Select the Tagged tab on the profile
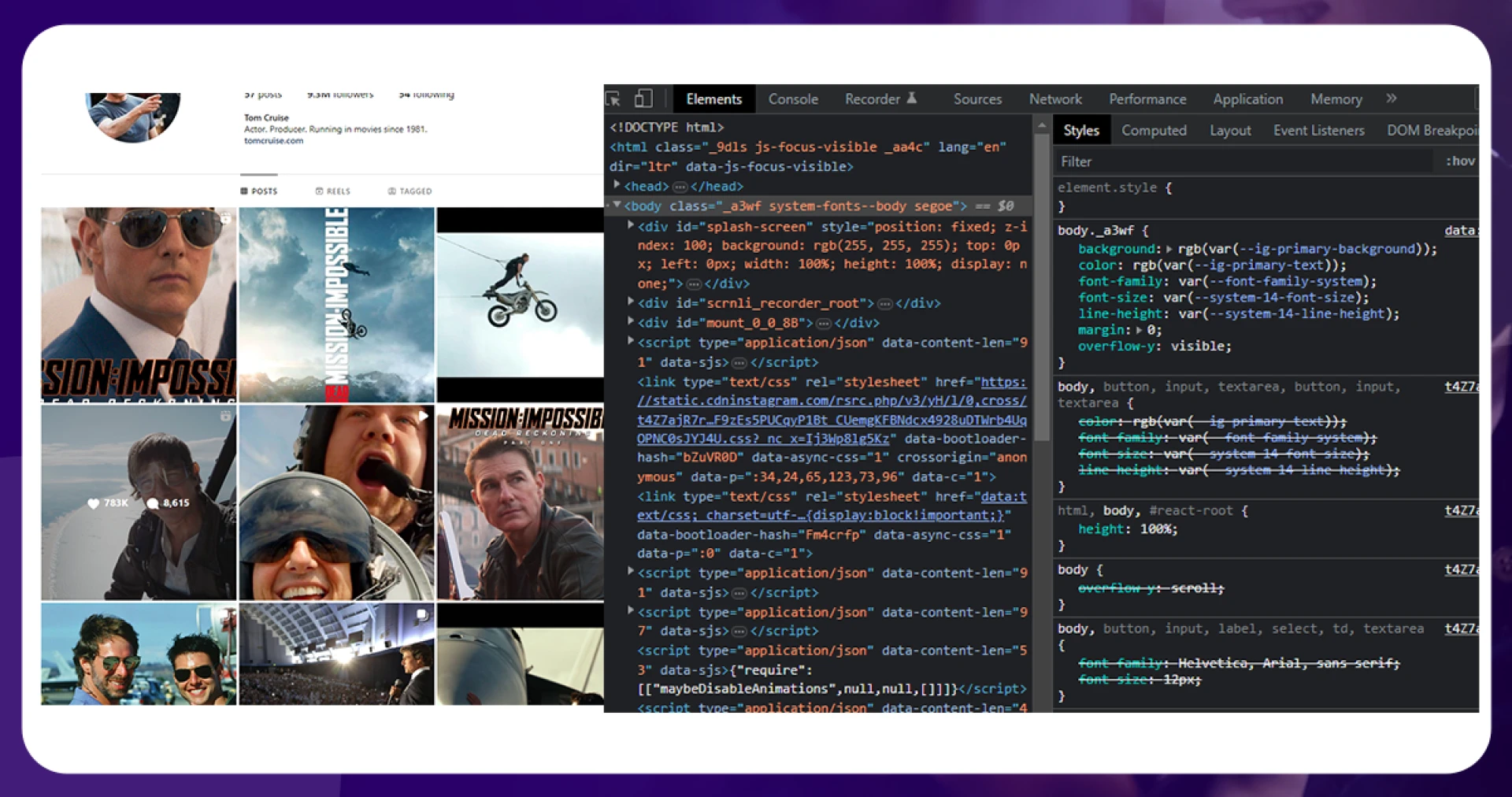 point(409,191)
